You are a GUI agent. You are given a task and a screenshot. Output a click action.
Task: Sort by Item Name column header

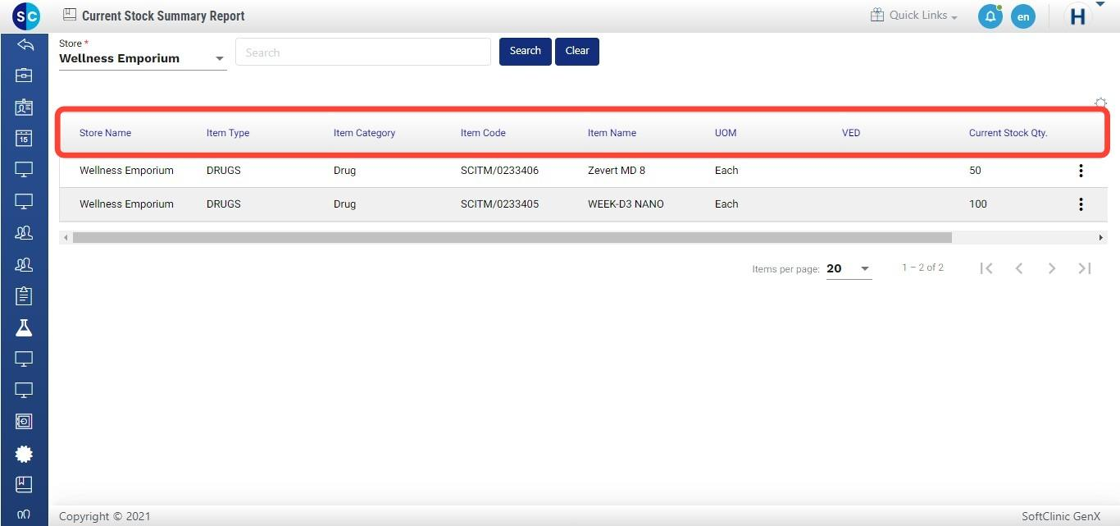[x=611, y=133]
